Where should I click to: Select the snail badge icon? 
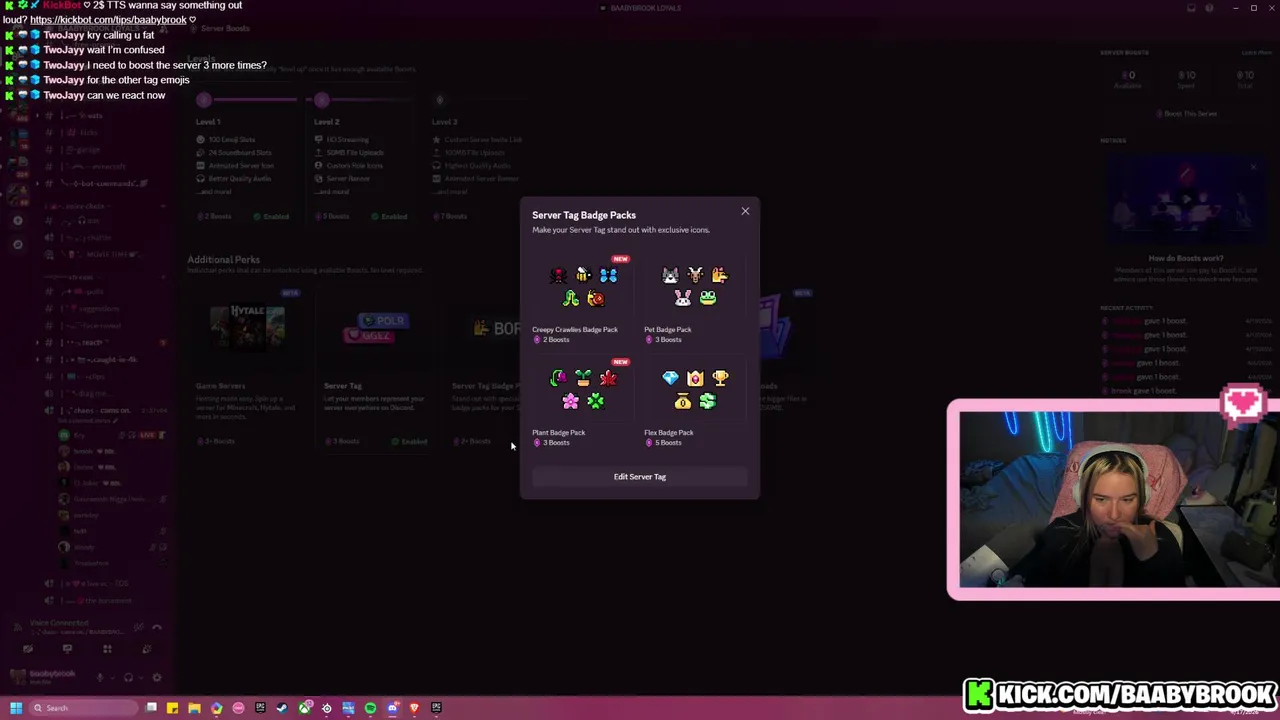[x=596, y=298]
